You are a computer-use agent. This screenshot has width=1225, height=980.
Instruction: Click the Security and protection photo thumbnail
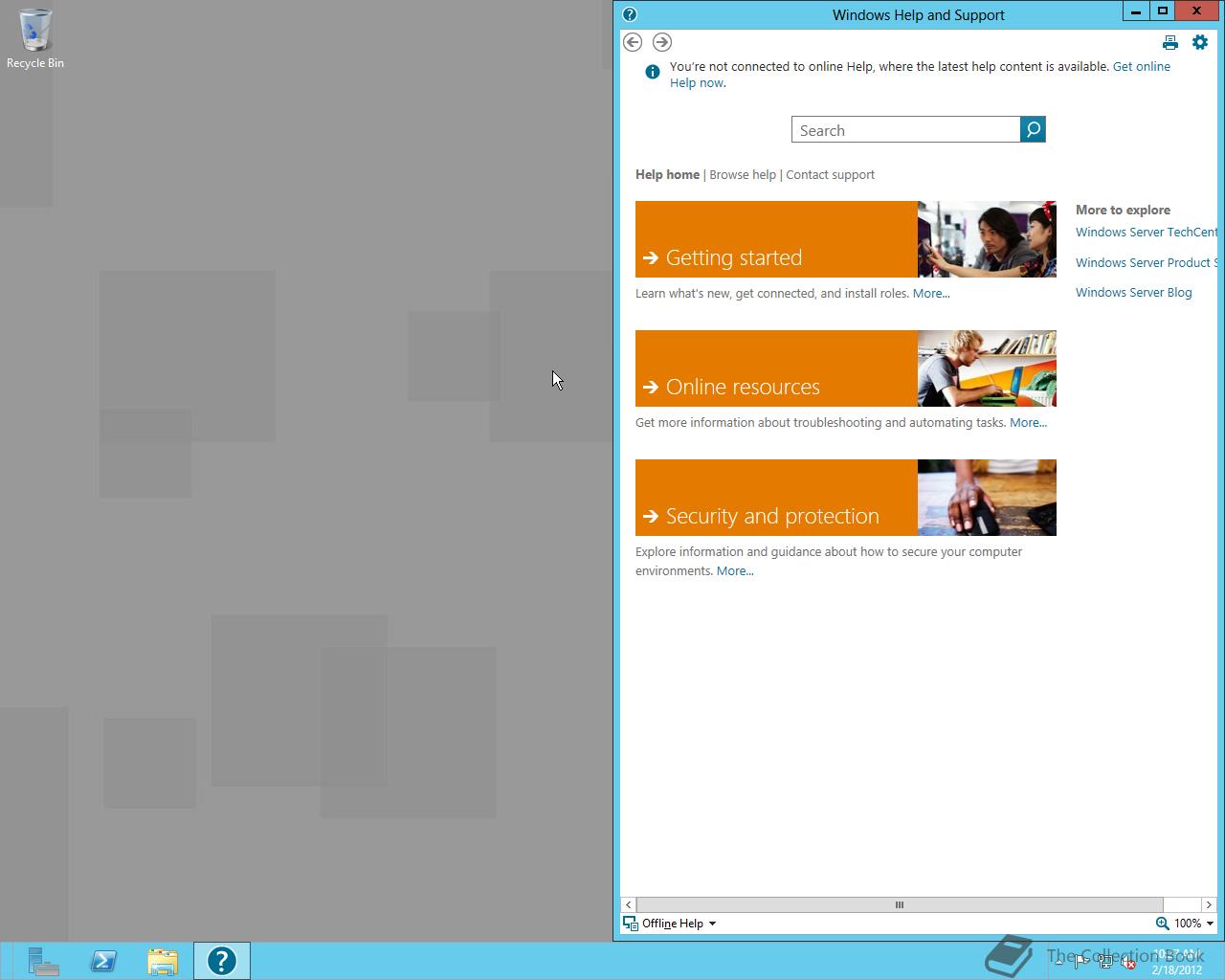(987, 498)
